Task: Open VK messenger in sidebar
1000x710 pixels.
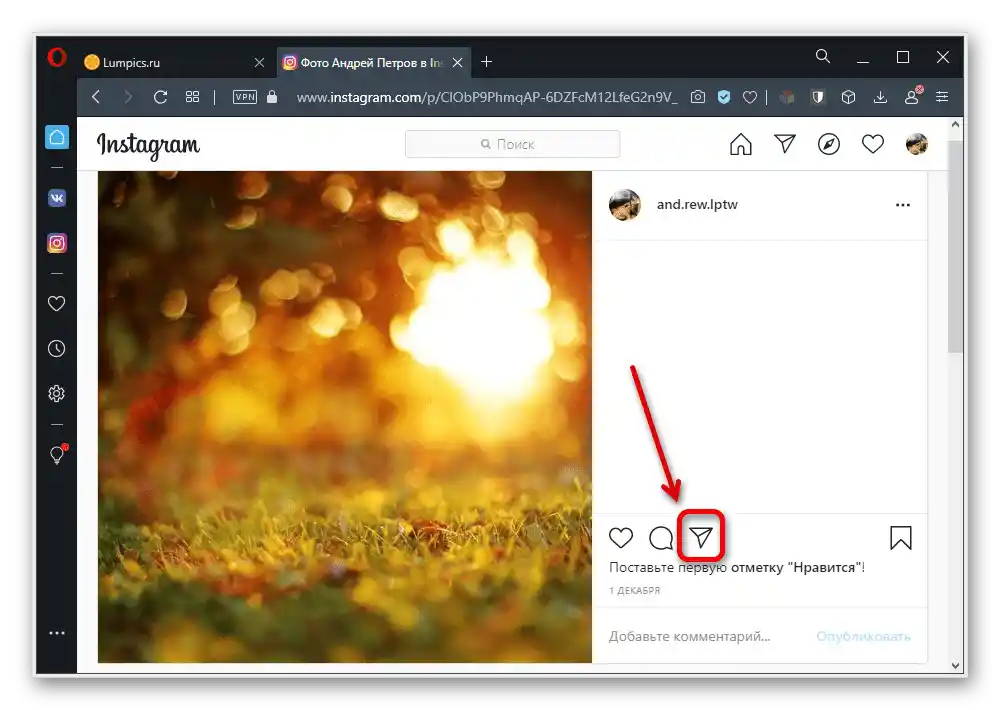Action: click(57, 198)
